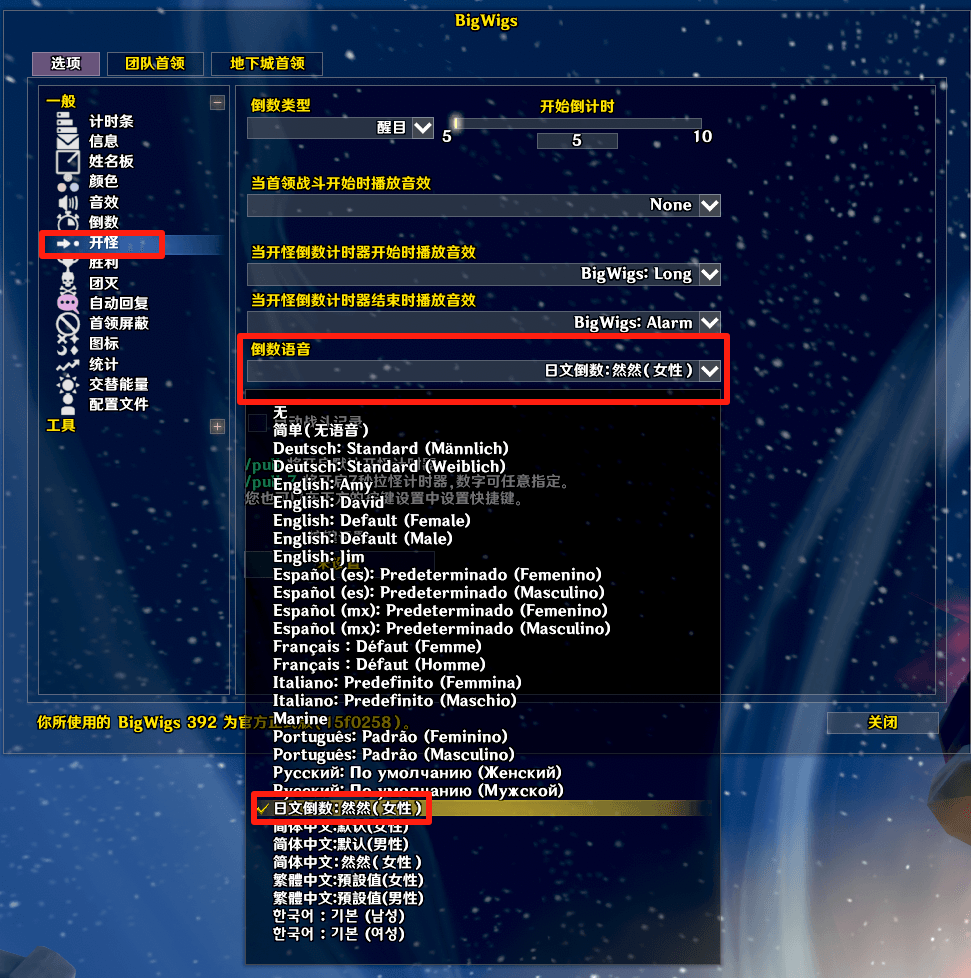
Task: Toggle the partly hidden checkbox behind the dropdown list
Action: 258,422
